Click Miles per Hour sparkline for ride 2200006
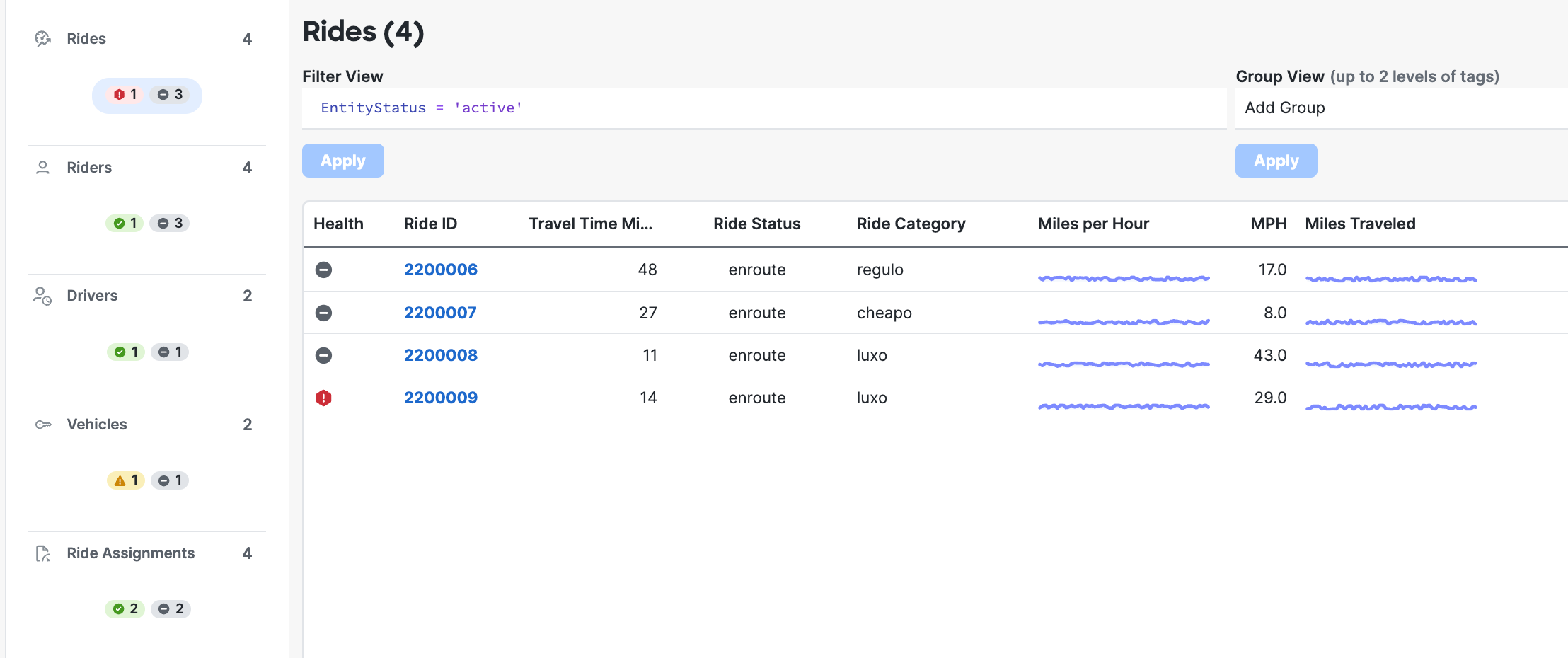 1123,278
